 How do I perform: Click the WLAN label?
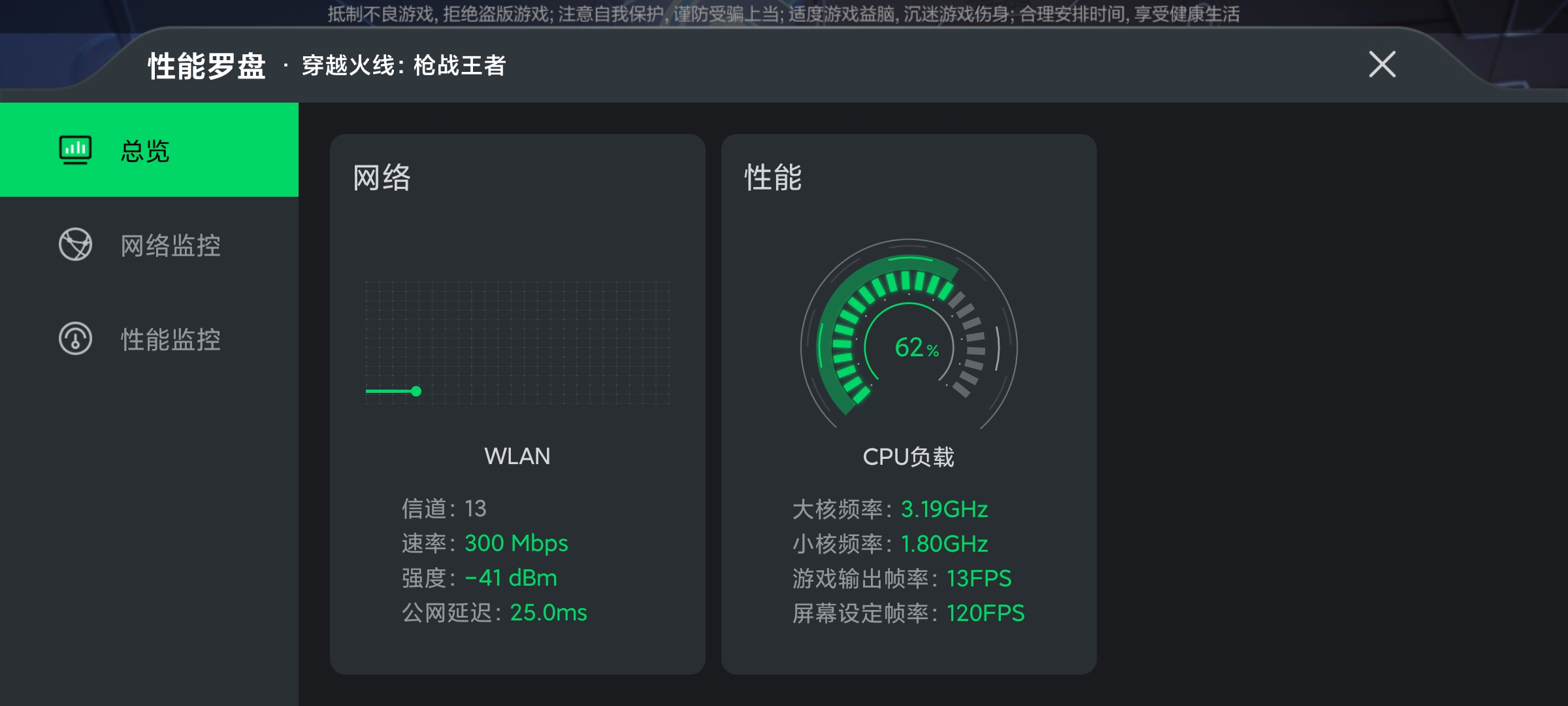point(517,456)
